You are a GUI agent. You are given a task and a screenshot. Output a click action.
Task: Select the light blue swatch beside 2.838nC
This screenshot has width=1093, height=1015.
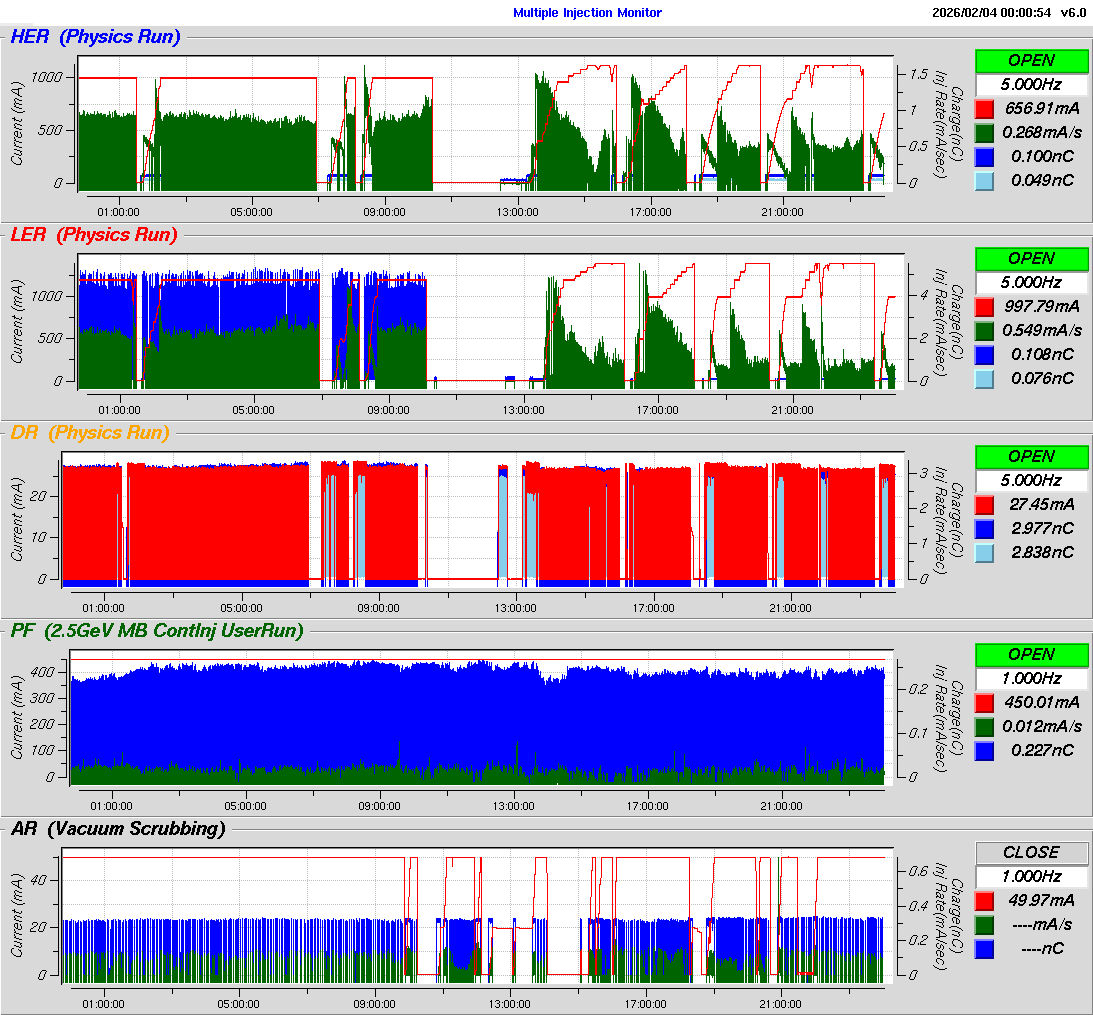pyautogui.click(x=984, y=552)
